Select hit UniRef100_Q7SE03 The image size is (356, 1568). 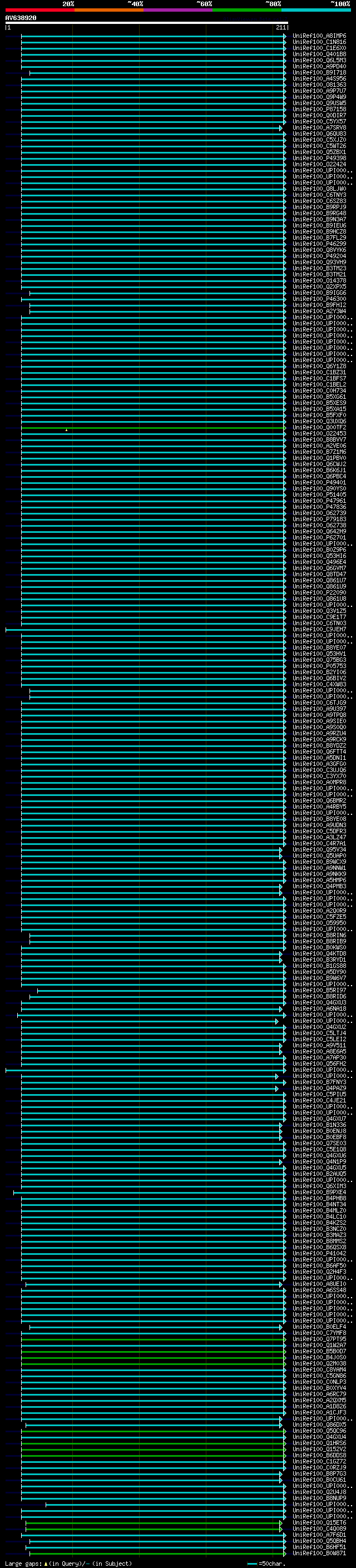point(319,1144)
